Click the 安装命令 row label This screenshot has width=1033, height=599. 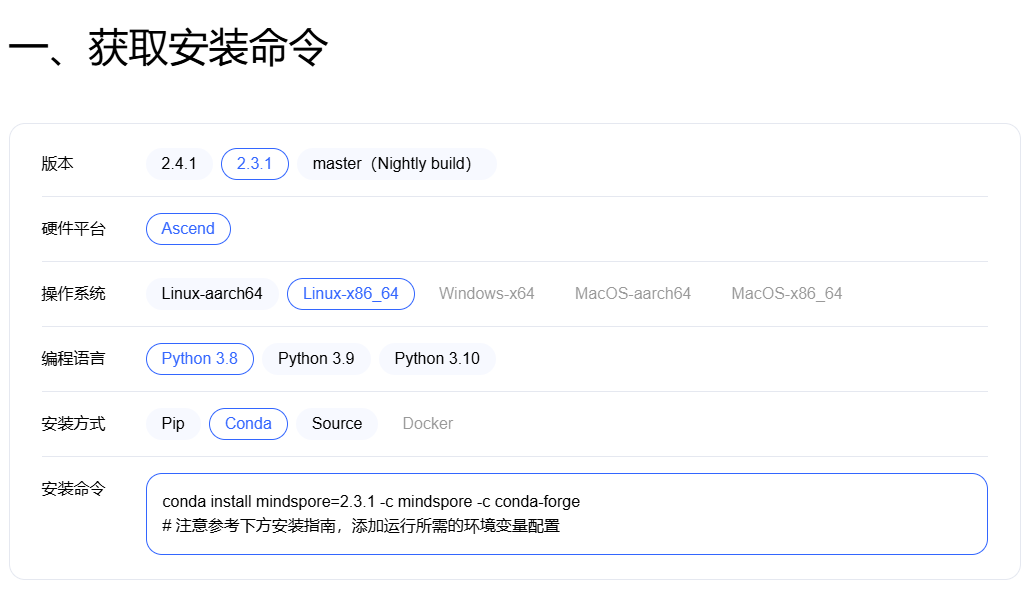pyautogui.click(x=73, y=489)
